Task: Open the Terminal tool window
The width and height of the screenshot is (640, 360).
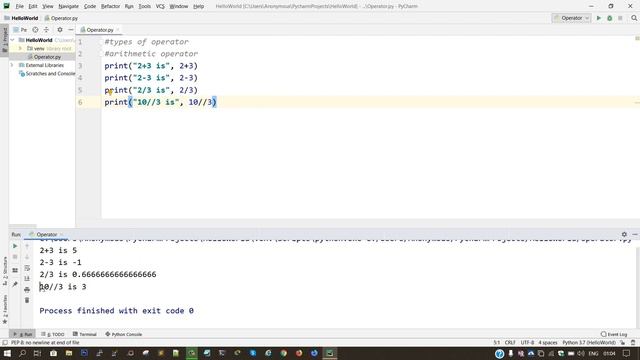Action: pos(84,334)
